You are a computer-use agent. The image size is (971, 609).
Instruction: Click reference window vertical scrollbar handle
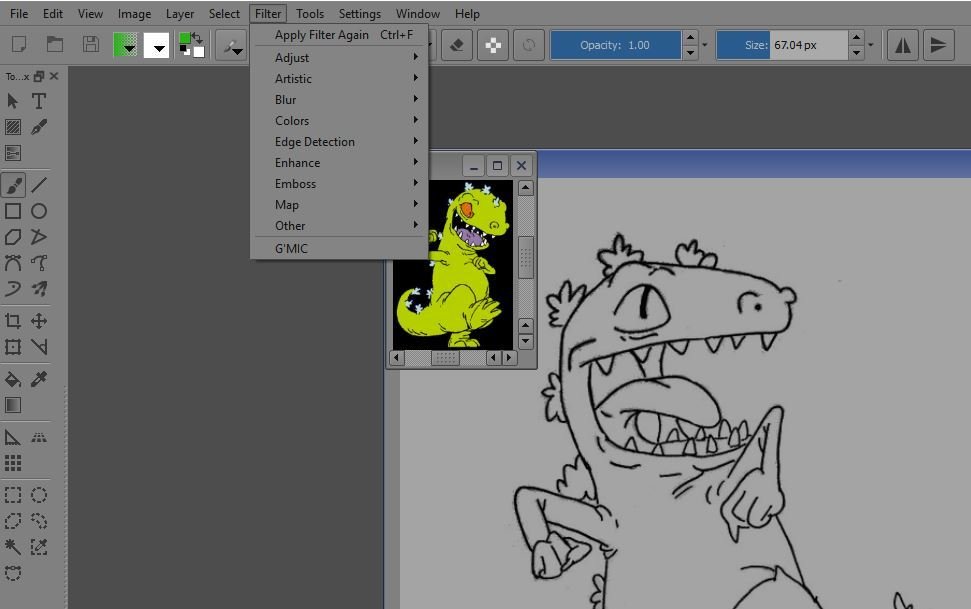pos(526,257)
